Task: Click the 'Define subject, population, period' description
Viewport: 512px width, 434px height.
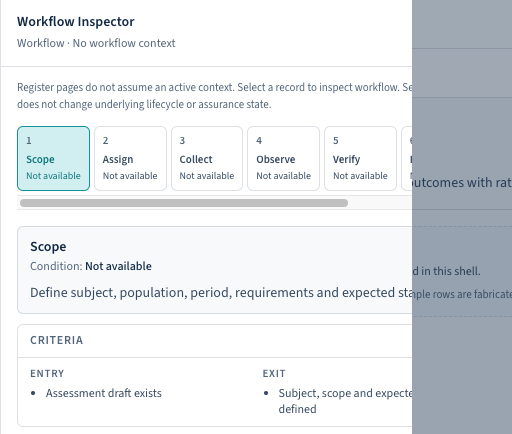Action: [x=221, y=293]
